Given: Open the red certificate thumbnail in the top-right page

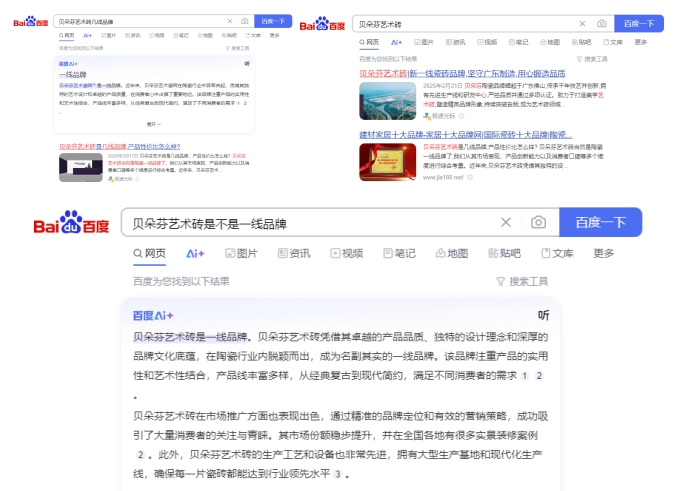Looking at the screenshot, I should (388, 162).
